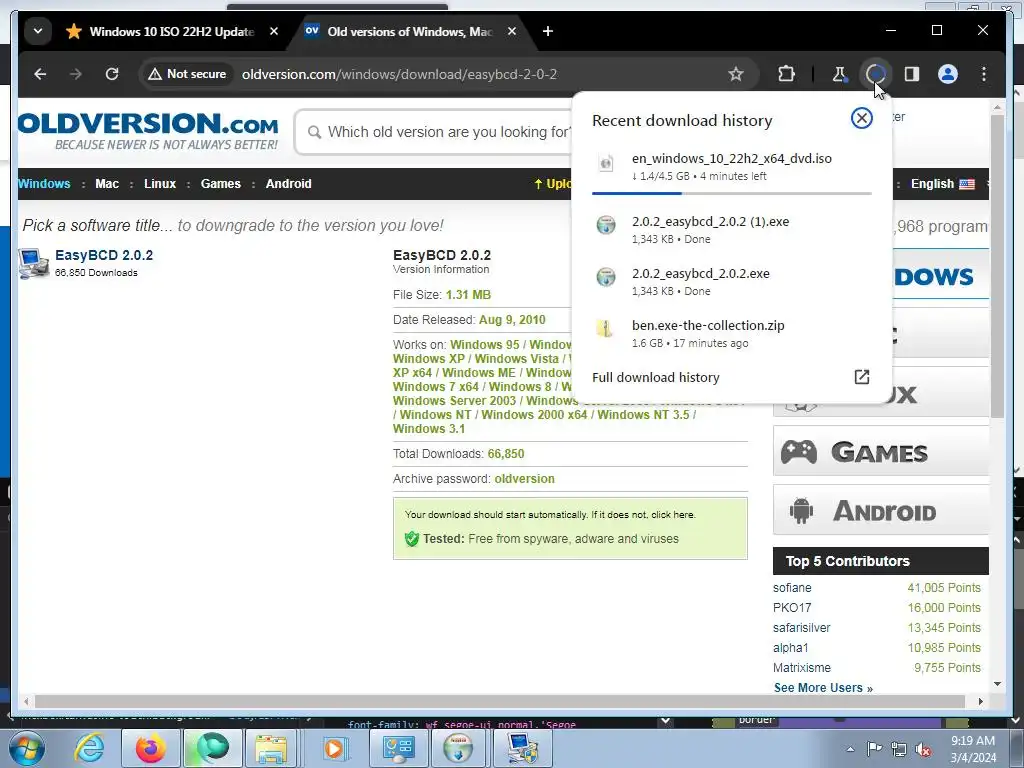
Task: Reload the oldversion.com page
Action: pos(112,74)
